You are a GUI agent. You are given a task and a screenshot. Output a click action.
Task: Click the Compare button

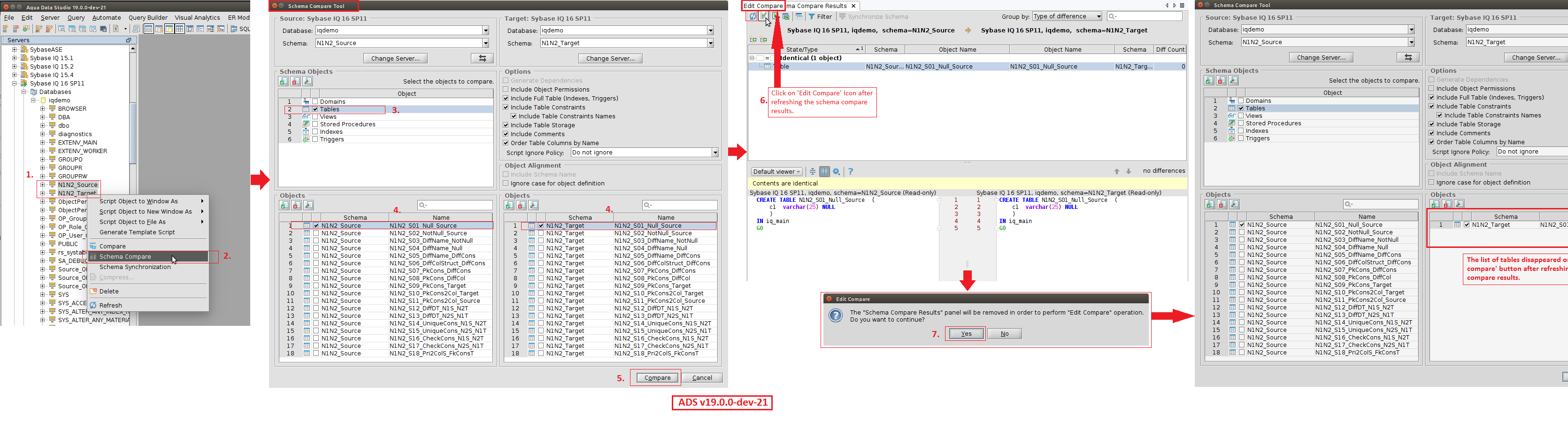point(657,378)
